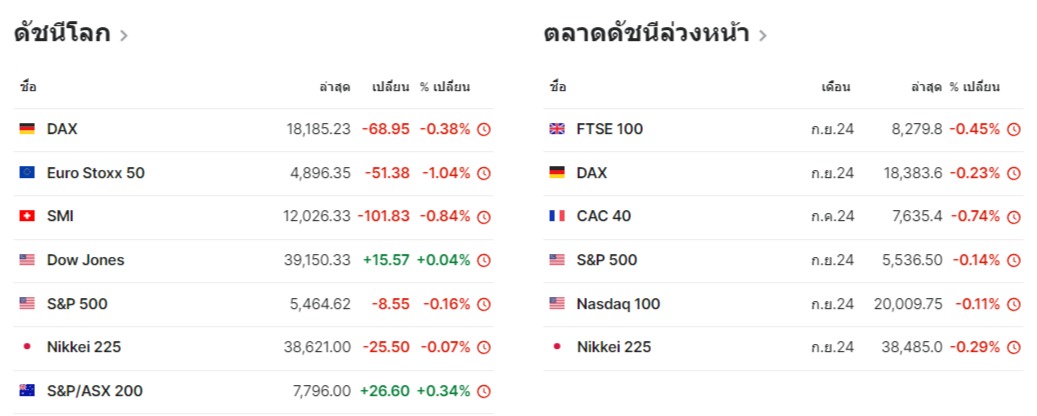Click the clock icon in the FTSE 100 row

pos(1013,129)
